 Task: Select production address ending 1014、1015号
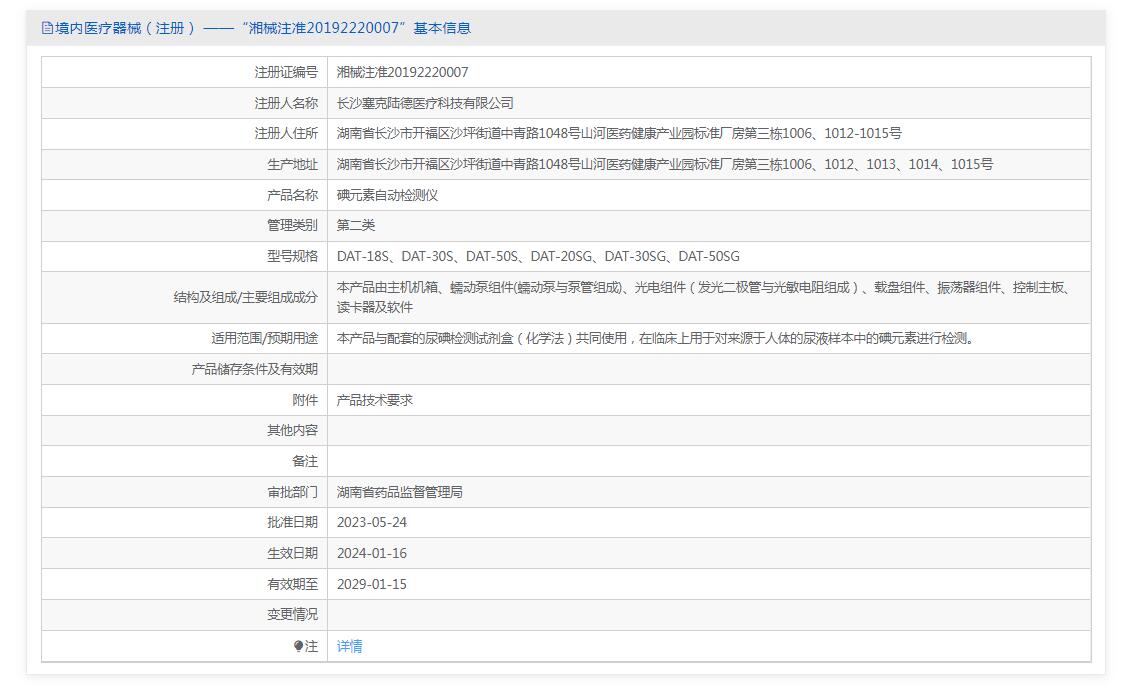click(664, 165)
